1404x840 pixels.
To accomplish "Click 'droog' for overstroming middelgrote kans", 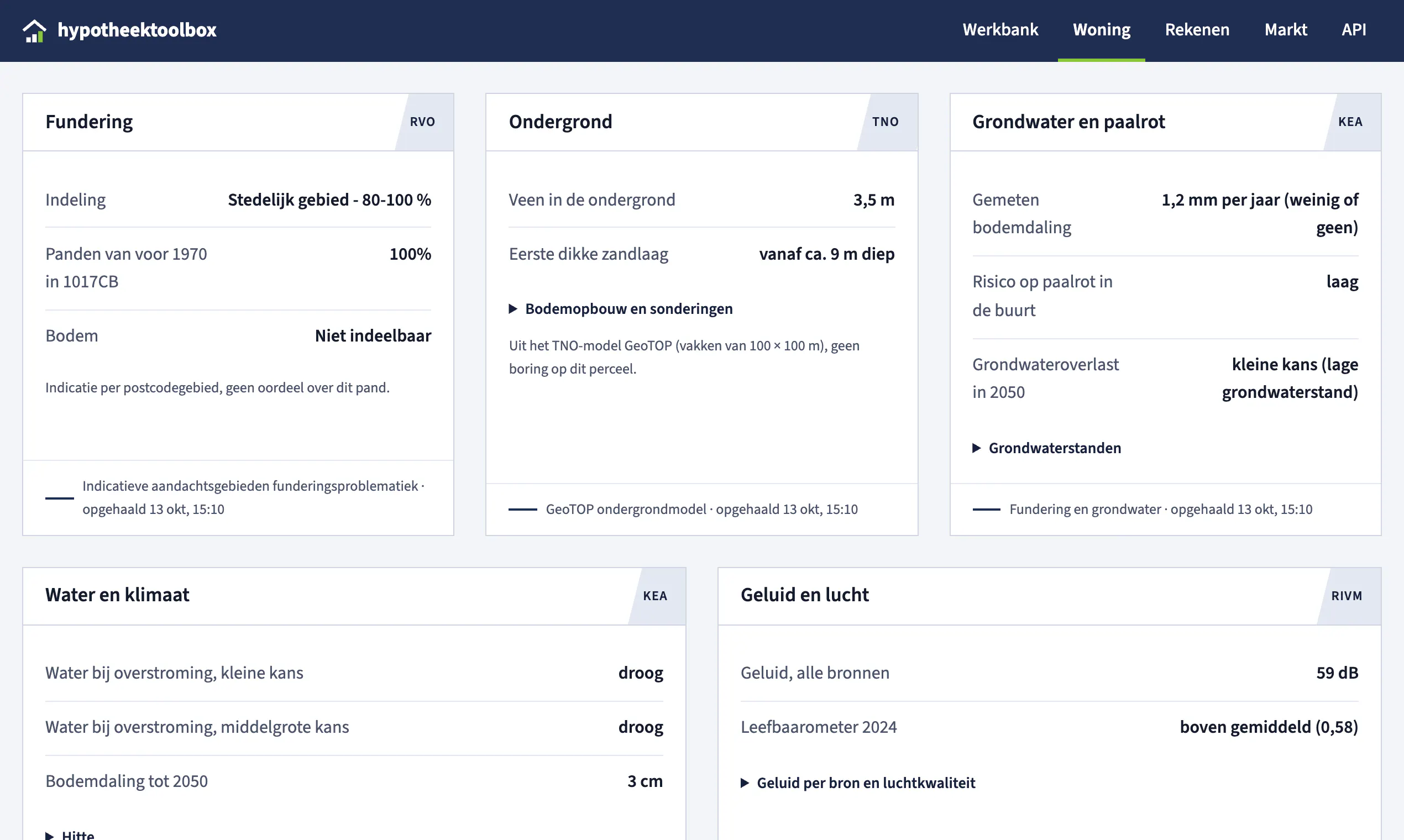I will [641, 727].
